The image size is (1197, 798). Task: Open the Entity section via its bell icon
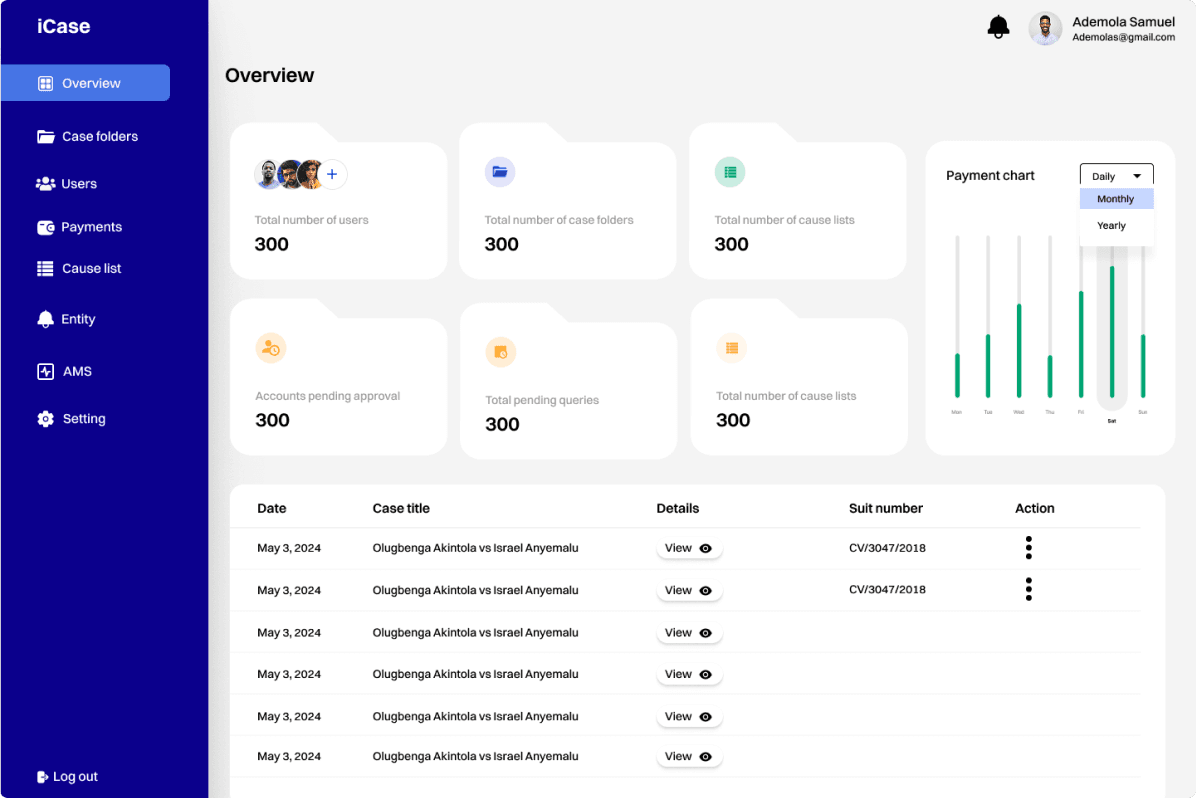(46, 318)
